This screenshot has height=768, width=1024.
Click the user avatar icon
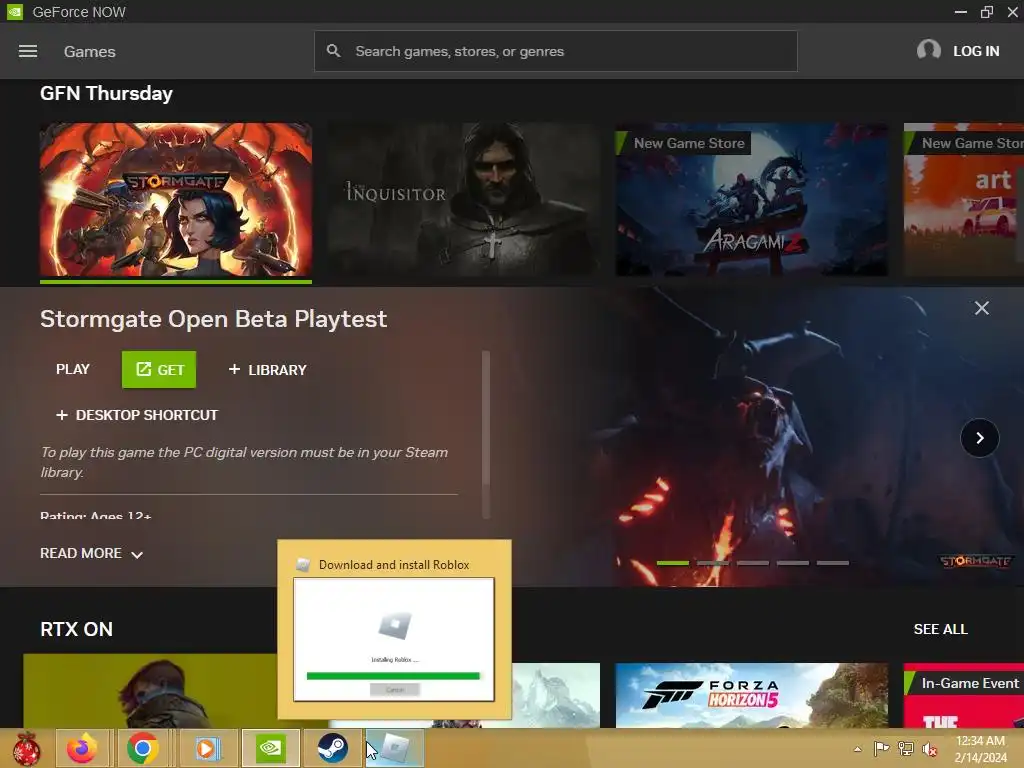coord(928,50)
